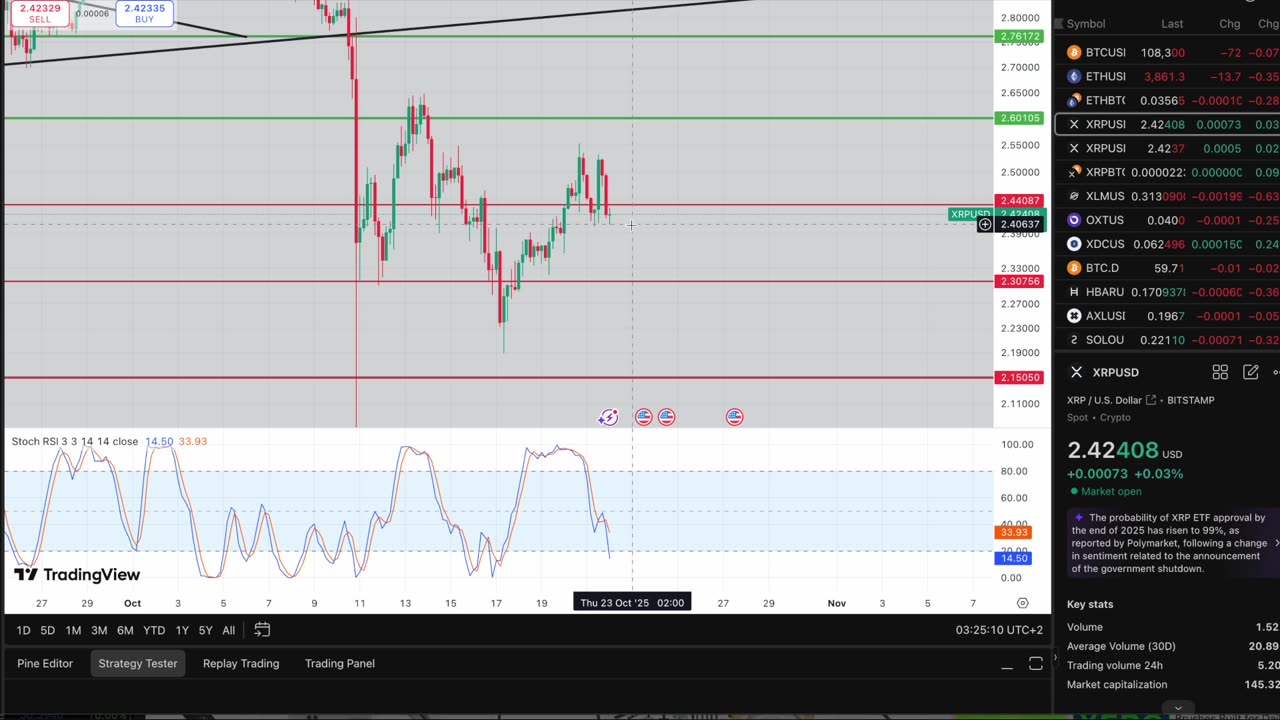Click the plus alert icon on price scale
This screenshot has width=1280, height=720.
coord(985,224)
